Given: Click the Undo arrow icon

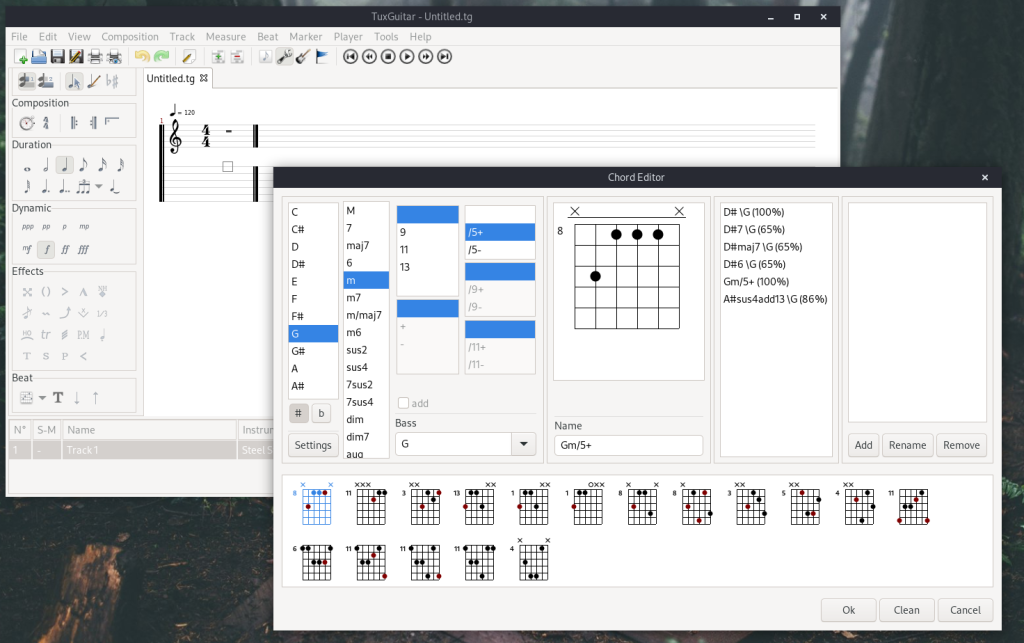Looking at the screenshot, I should [x=141, y=57].
